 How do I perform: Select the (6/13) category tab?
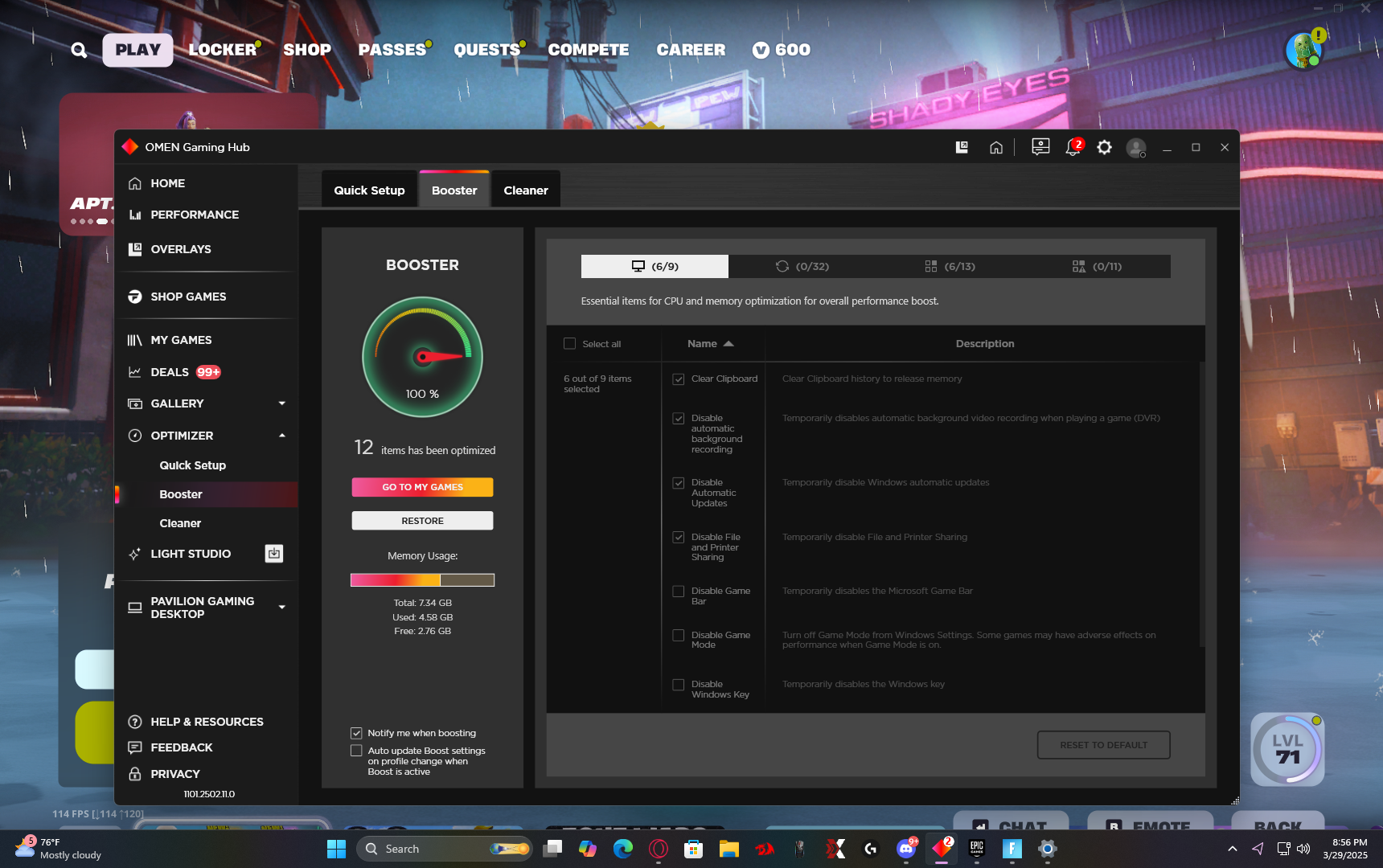pyautogui.click(x=950, y=266)
